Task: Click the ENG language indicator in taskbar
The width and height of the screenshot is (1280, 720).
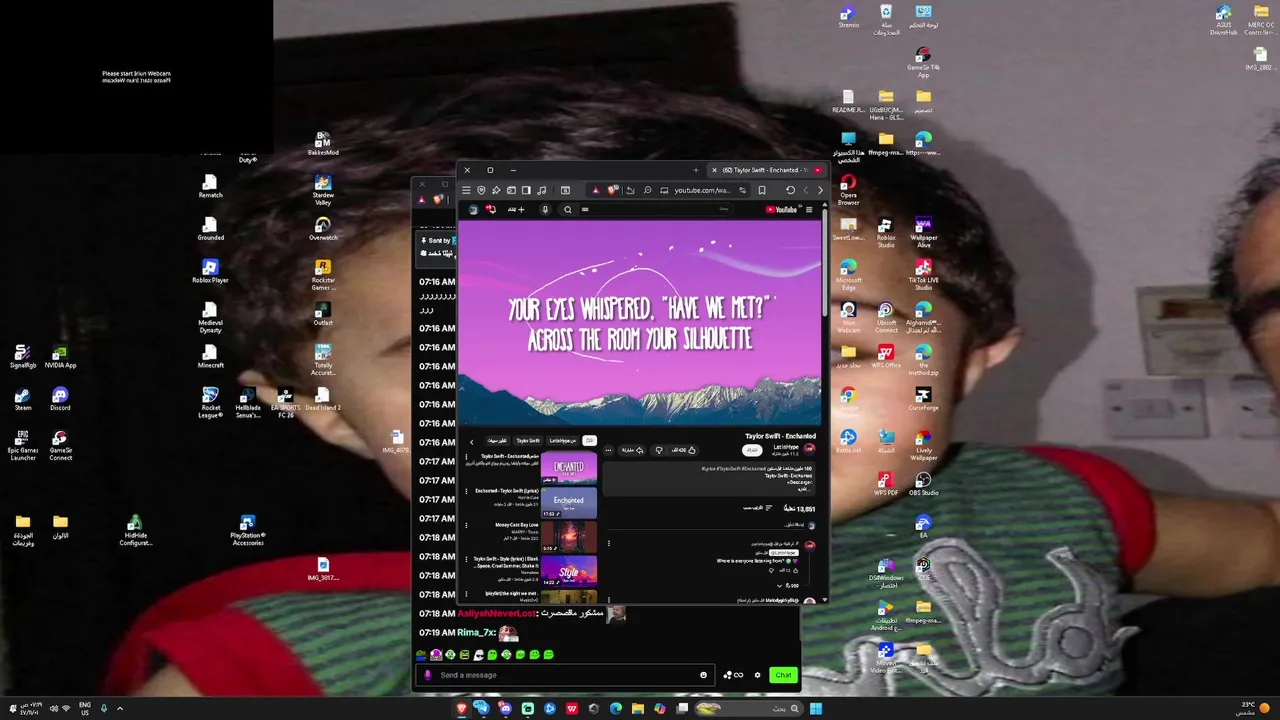Action: pos(85,709)
